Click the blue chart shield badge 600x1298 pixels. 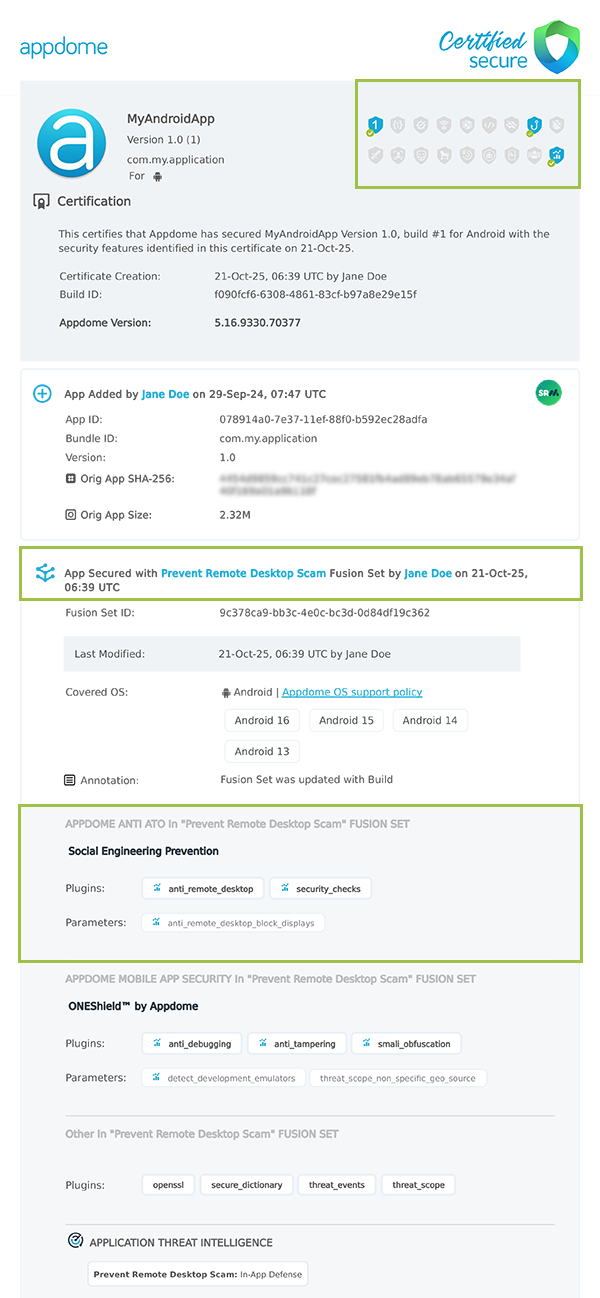click(557, 155)
